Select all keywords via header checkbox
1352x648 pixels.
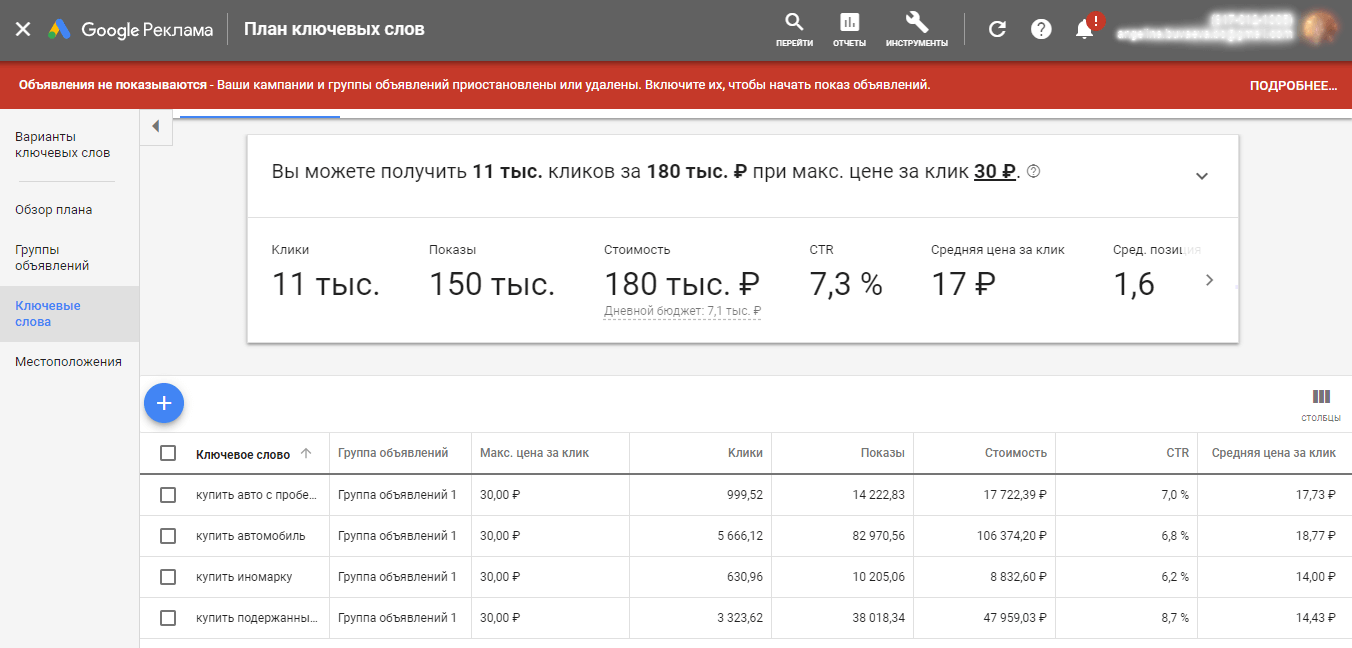pos(167,454)
